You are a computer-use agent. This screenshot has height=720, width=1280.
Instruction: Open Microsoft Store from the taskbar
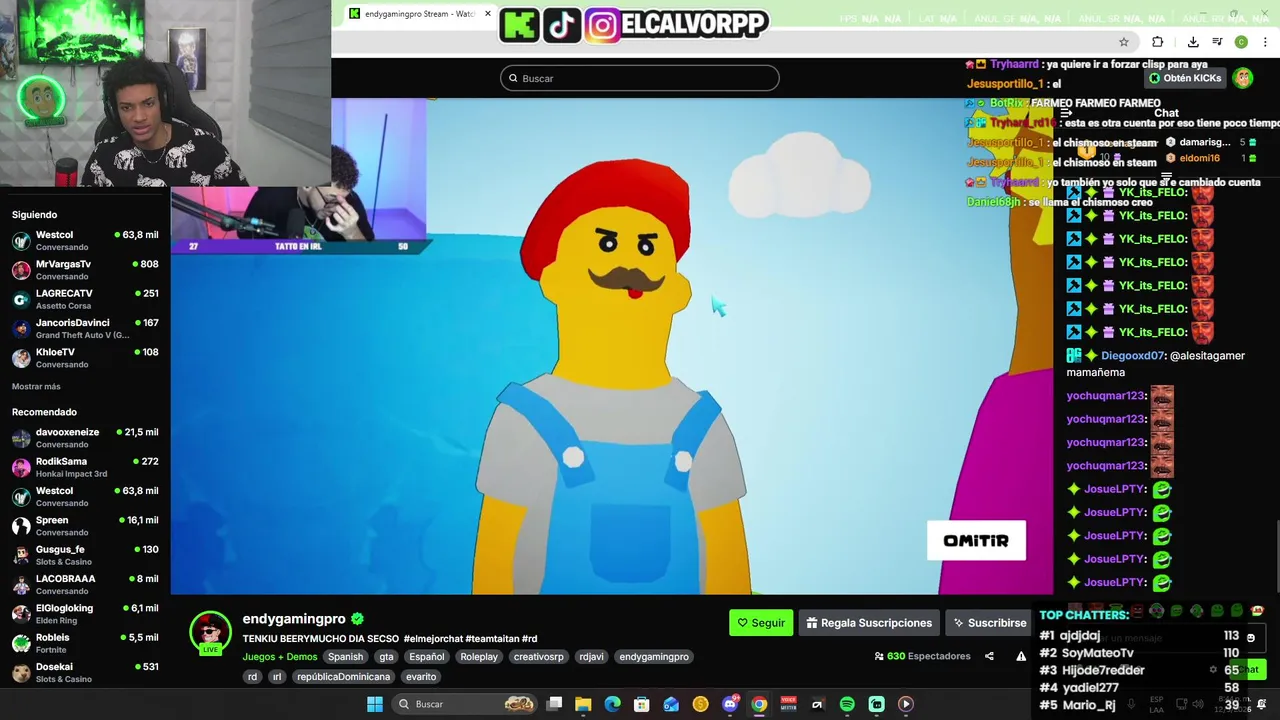pos(642,704)
